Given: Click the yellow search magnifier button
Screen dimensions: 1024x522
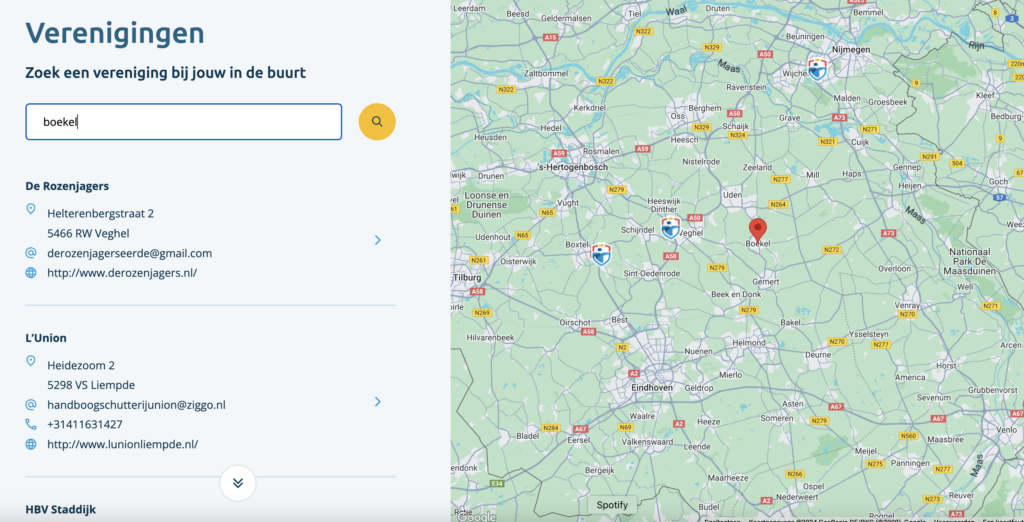Looking at the screenshot, I should (377, 122).
